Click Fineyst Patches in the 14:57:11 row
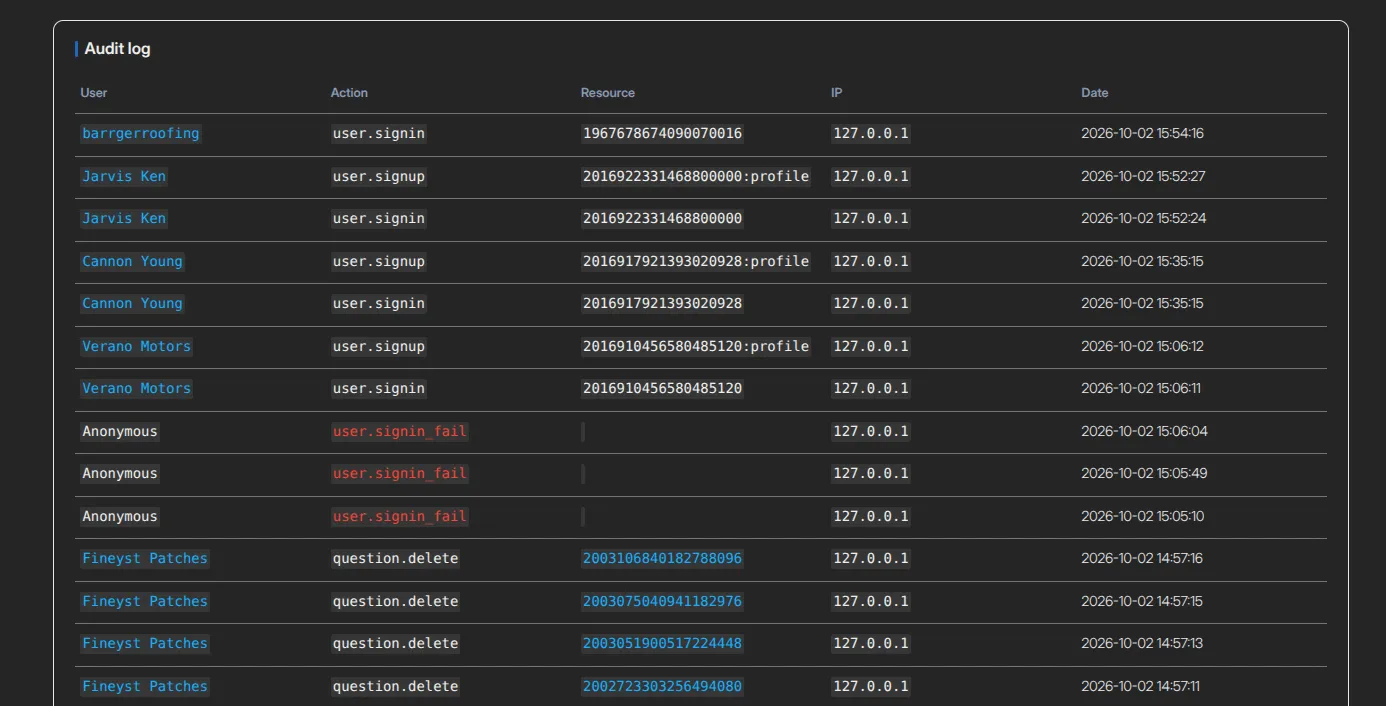The width and height of the screenshot is (1386, 706). pyautogui.click(x=145, y=686)
